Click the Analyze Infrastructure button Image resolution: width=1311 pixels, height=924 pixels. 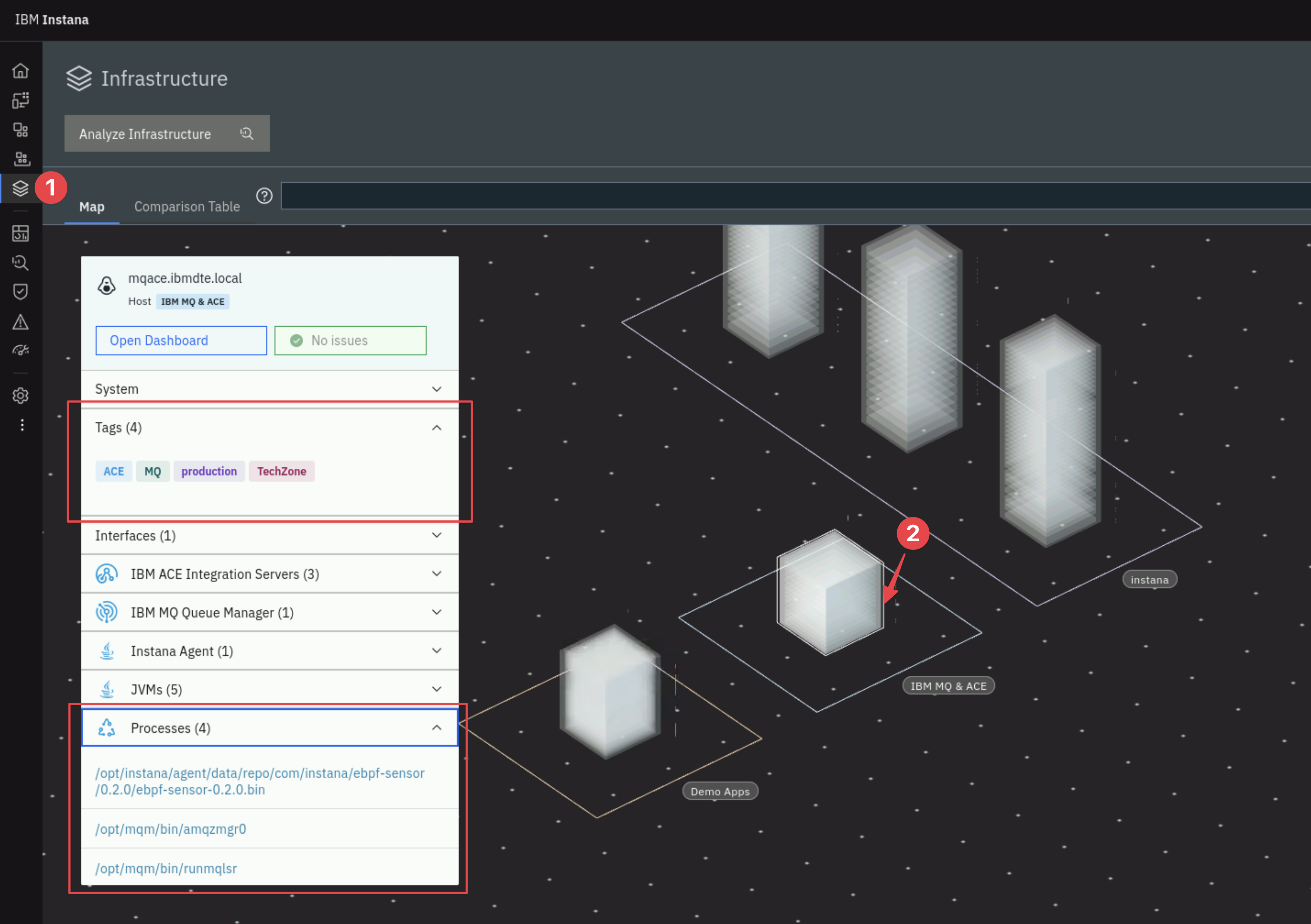167,134
